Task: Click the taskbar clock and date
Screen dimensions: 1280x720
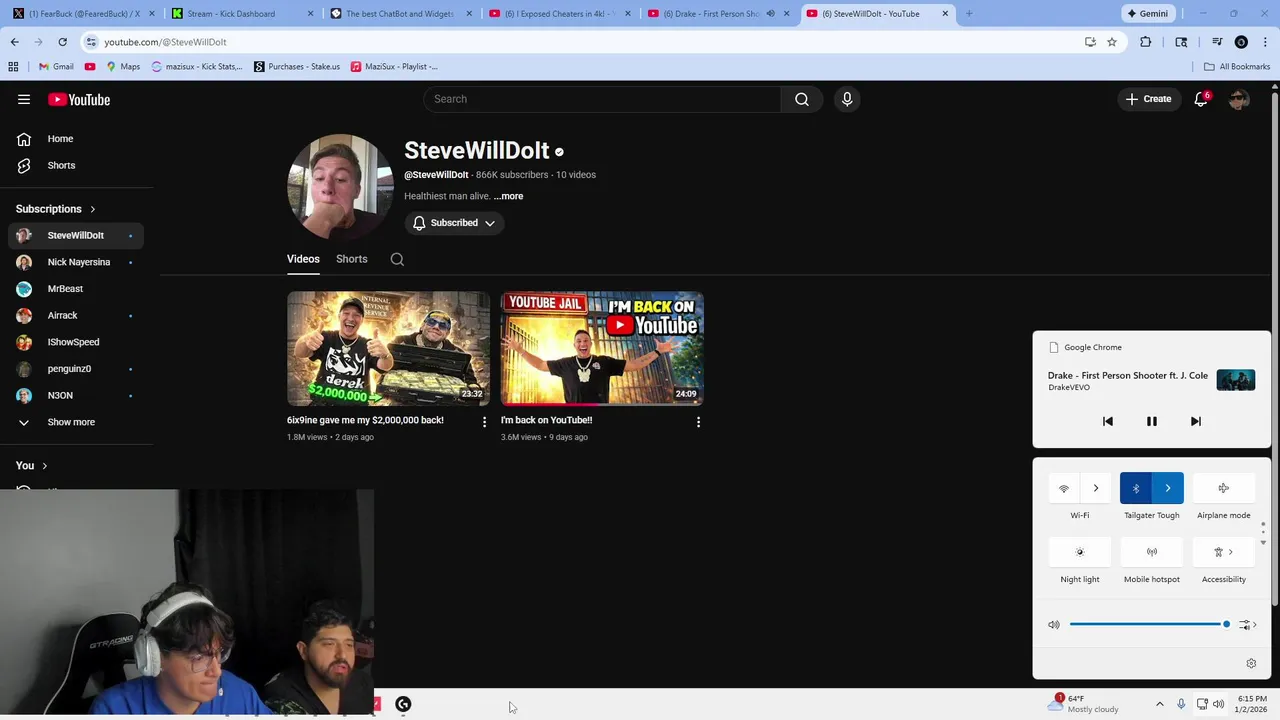Action: pos(1252,704)
